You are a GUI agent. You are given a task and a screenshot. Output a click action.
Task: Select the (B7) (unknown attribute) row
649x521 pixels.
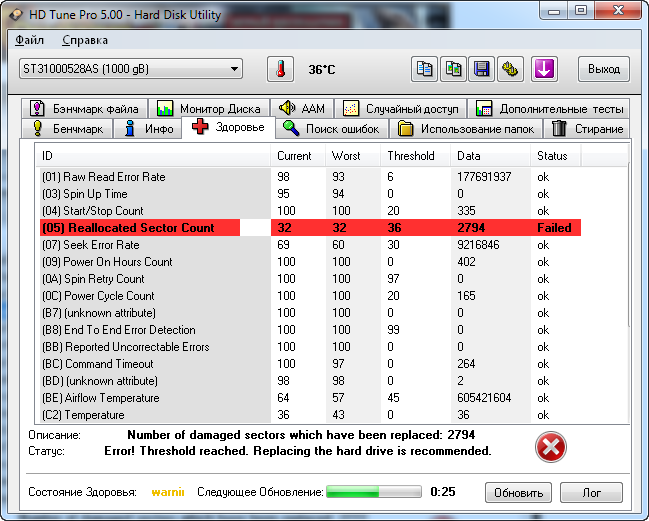tap(310, 312)
